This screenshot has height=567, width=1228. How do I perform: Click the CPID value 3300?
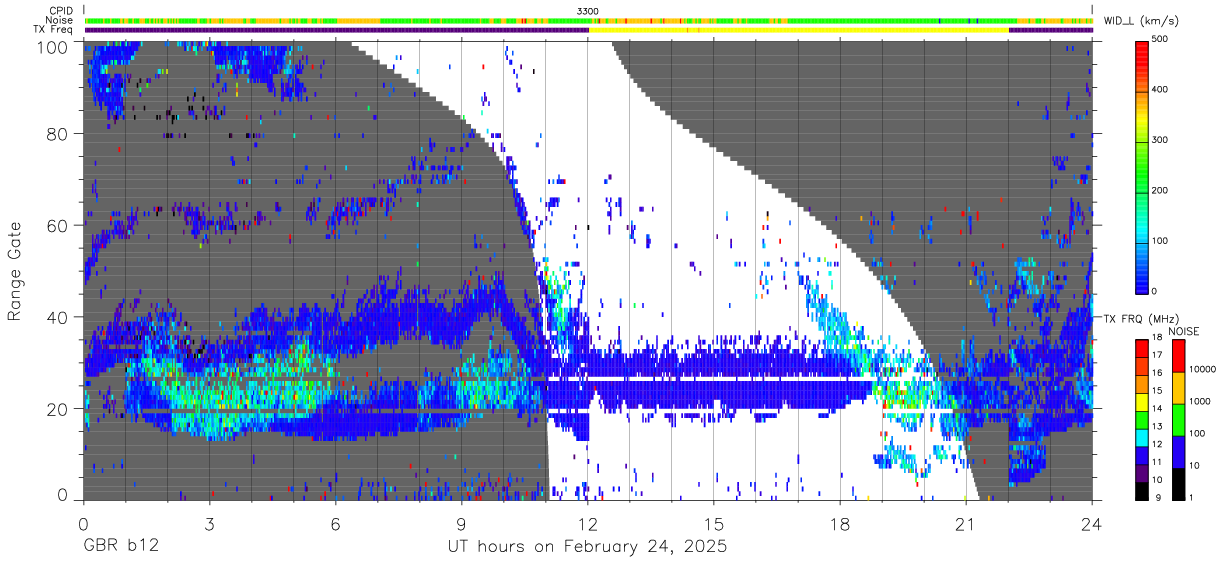point(588,11)
